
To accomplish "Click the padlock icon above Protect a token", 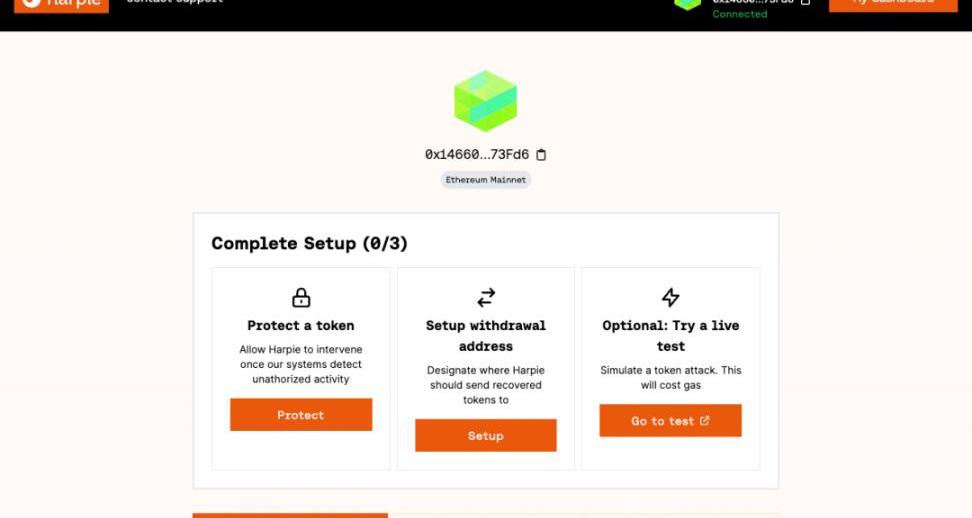I will click(x=301, y=298).
